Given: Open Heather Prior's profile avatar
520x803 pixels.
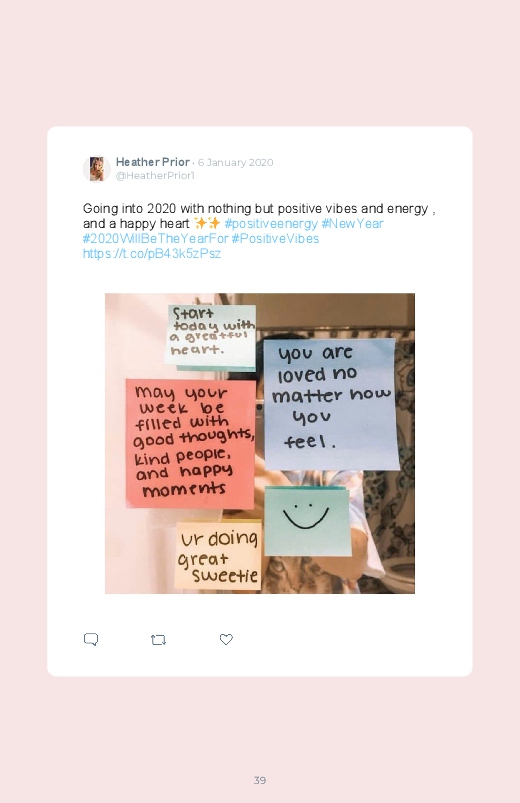Looking at the screenshot, I should (x=97, y=168).
